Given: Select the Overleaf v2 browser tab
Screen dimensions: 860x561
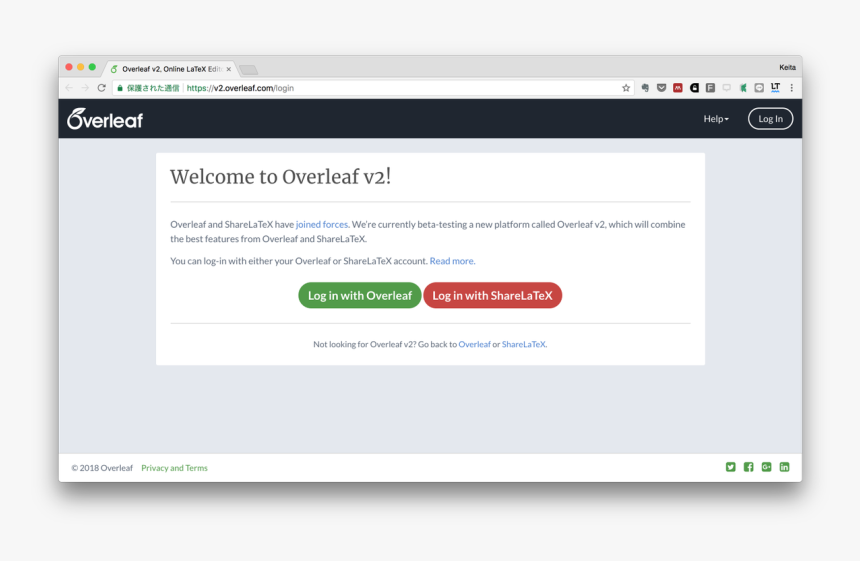Looking at the screenshot, I should [x=170, y=69].
